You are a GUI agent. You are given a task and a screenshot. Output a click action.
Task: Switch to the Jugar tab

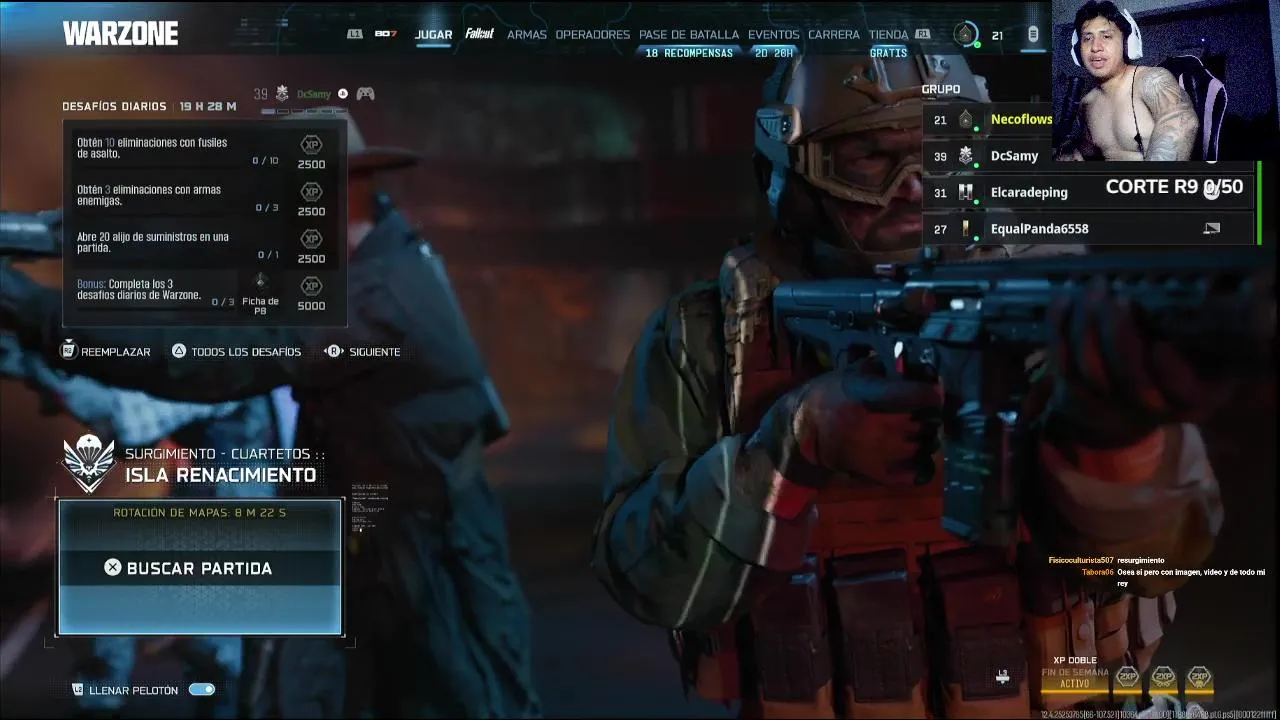(x=434, y=34)
